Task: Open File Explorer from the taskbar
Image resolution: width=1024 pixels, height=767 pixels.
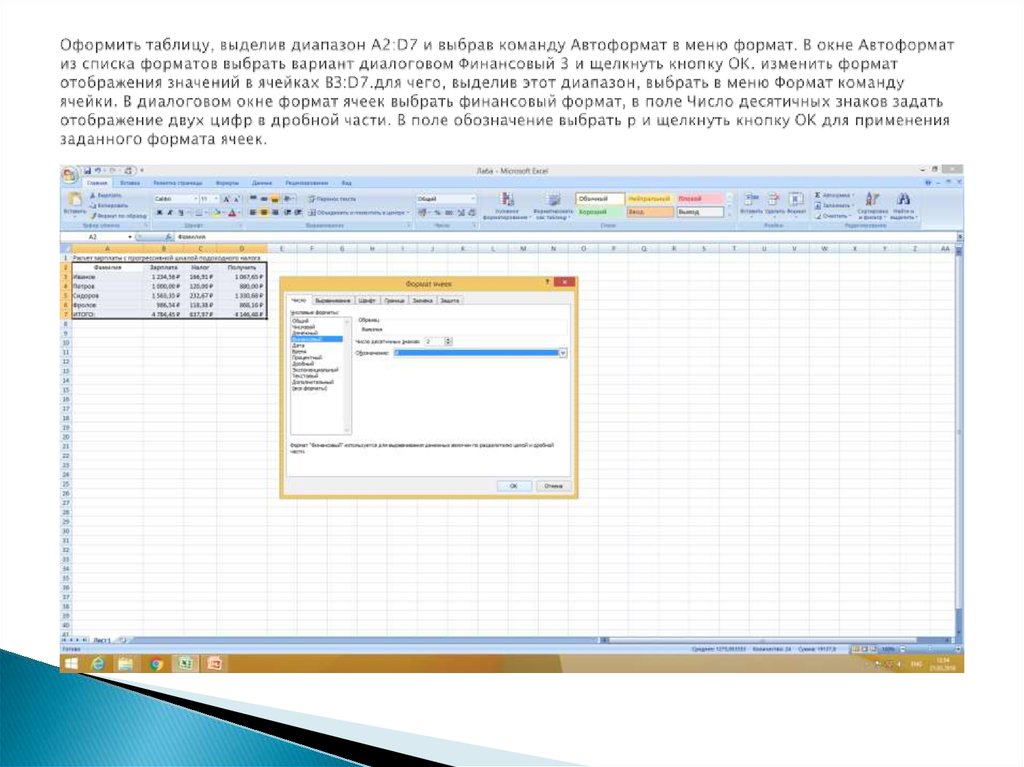Action: pos(126,664)
